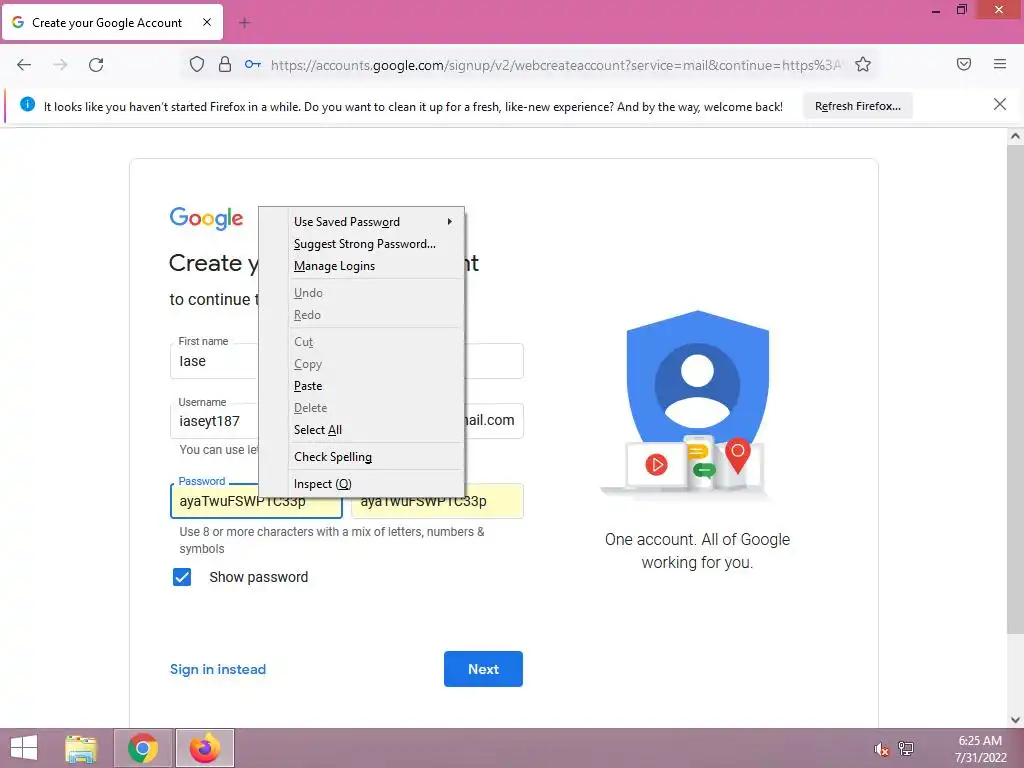Close the Create your Google Account tab
The width and height of the screenshot is (1024, 768).
click(206, 22)
